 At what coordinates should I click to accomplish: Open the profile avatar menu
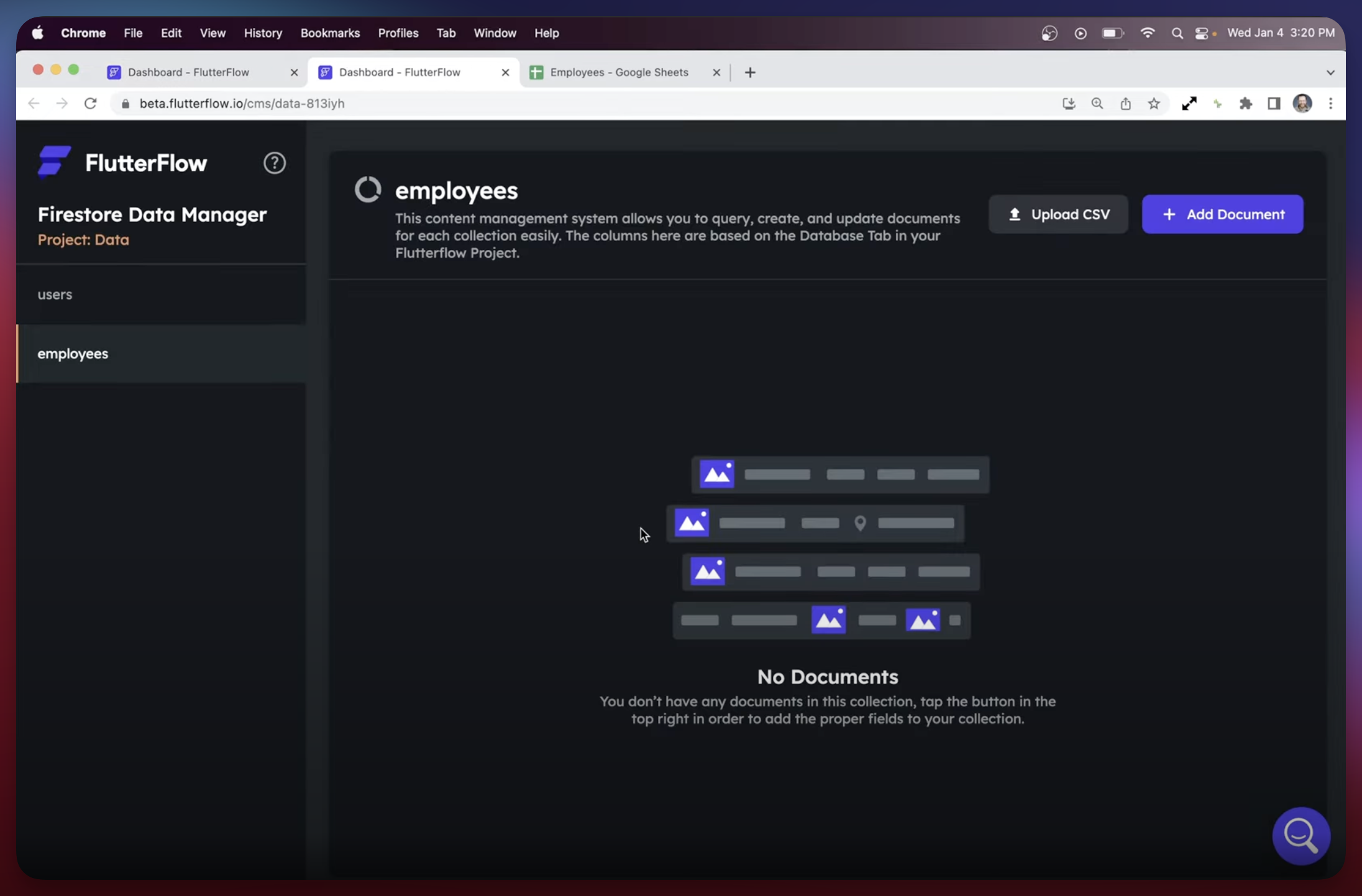(x=1303, y=103)
